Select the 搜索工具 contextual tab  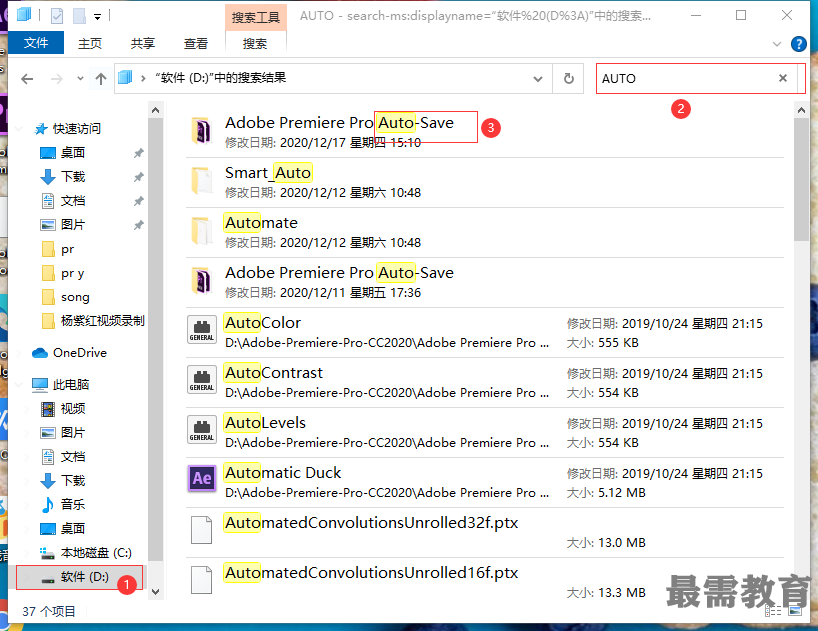coord(256,17)
